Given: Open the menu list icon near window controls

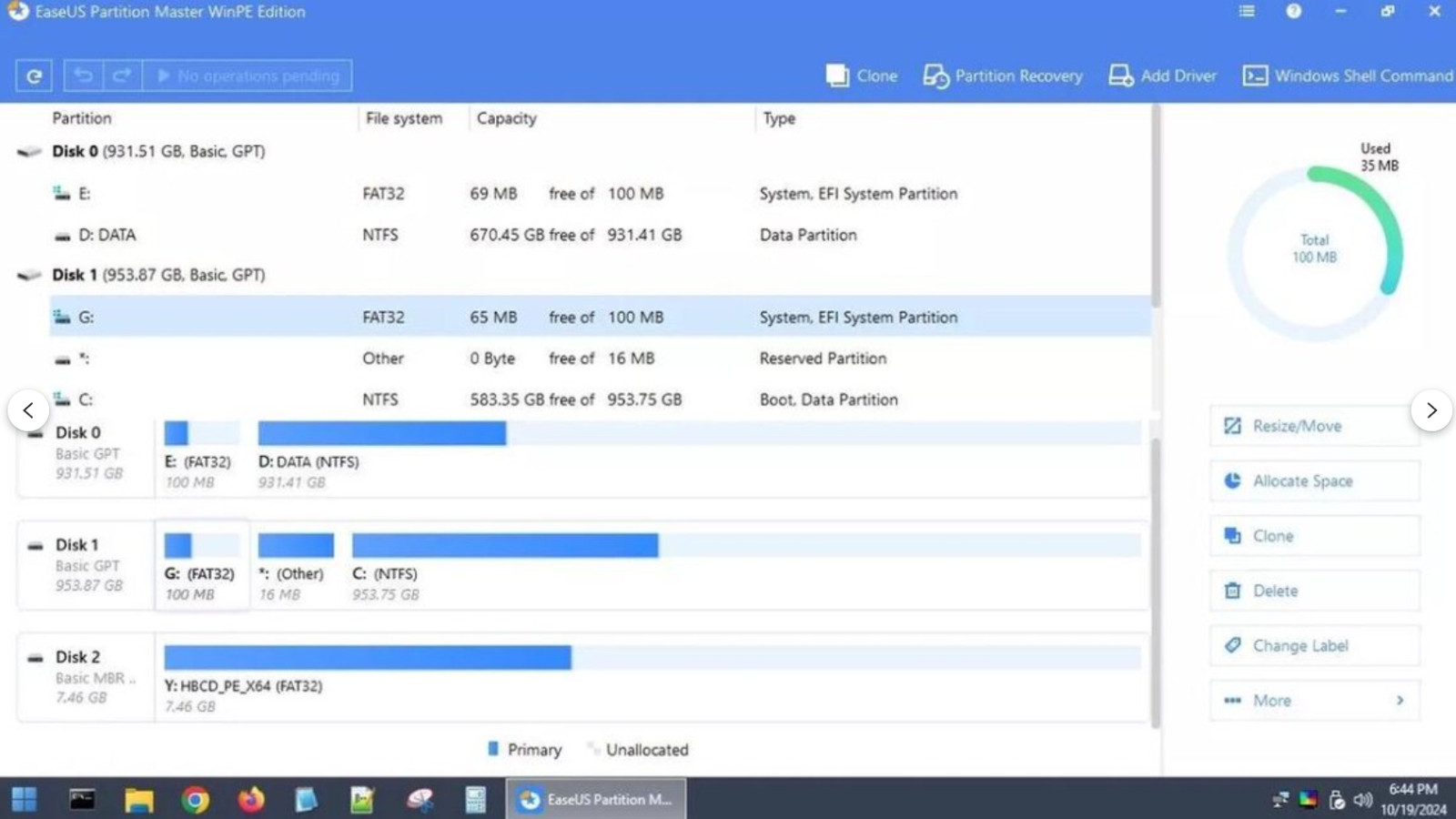Looking at the screenshot, I should (x=1246, y=12).
